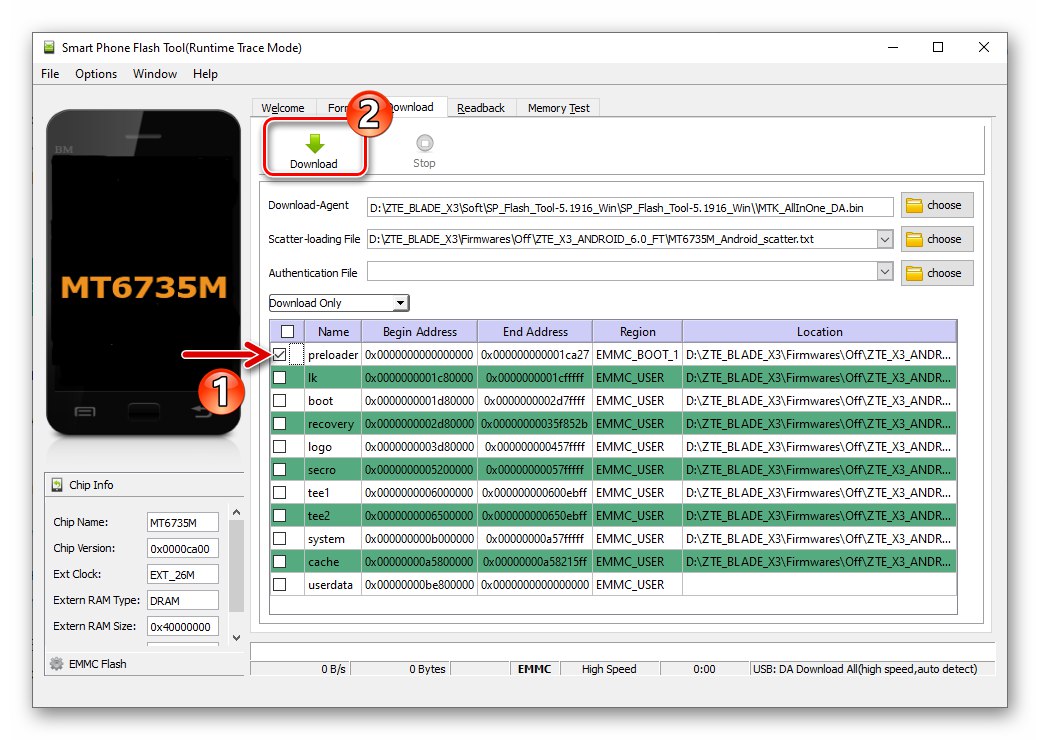Viewport: 1040px width, 740px height.
Task: Click the High Speed status bar entry
Action: [x=609, y=669]
